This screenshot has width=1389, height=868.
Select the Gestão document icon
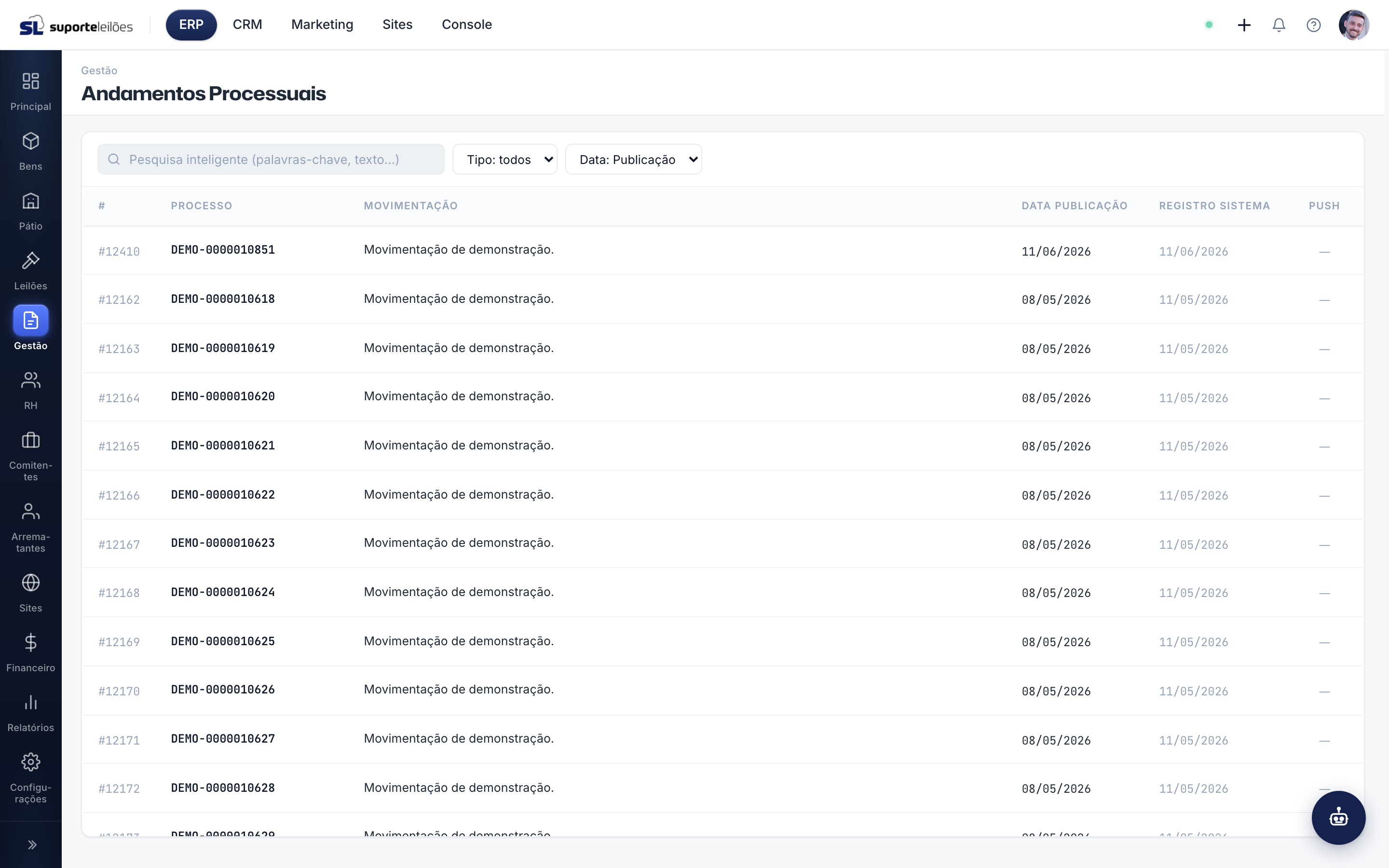[x=30, y=320]
